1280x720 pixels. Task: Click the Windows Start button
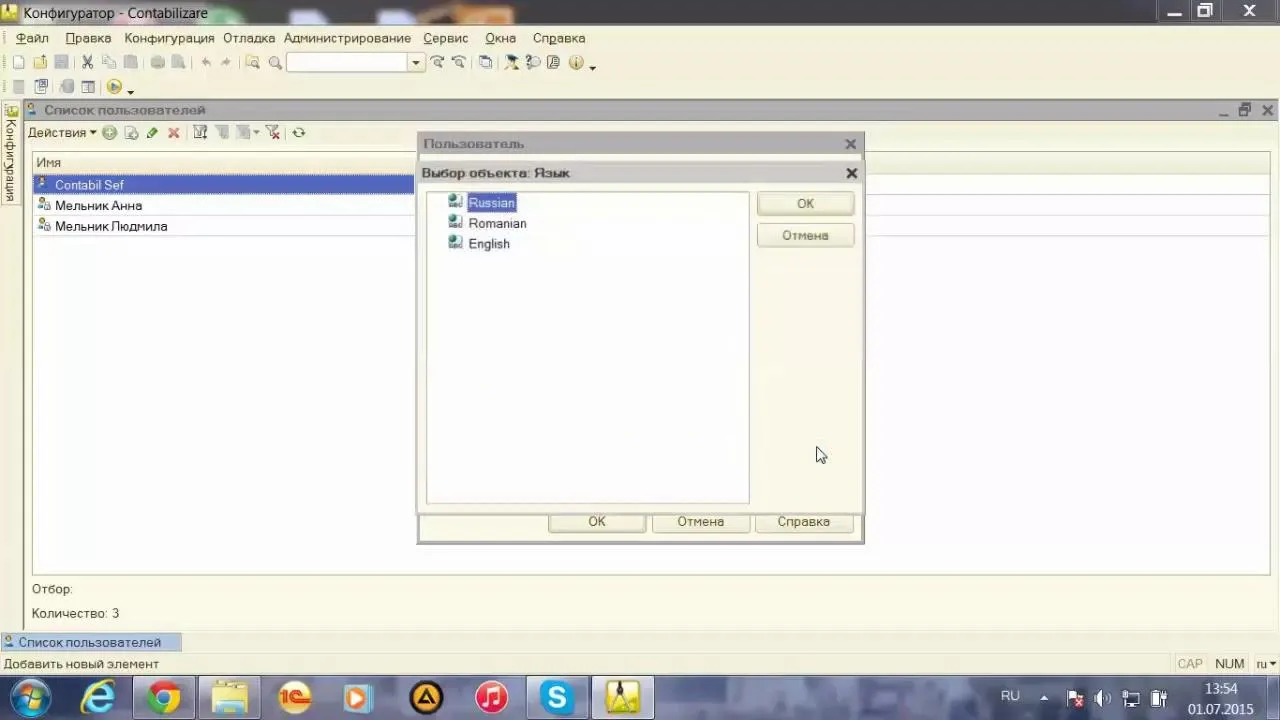(x=28, y=697)
